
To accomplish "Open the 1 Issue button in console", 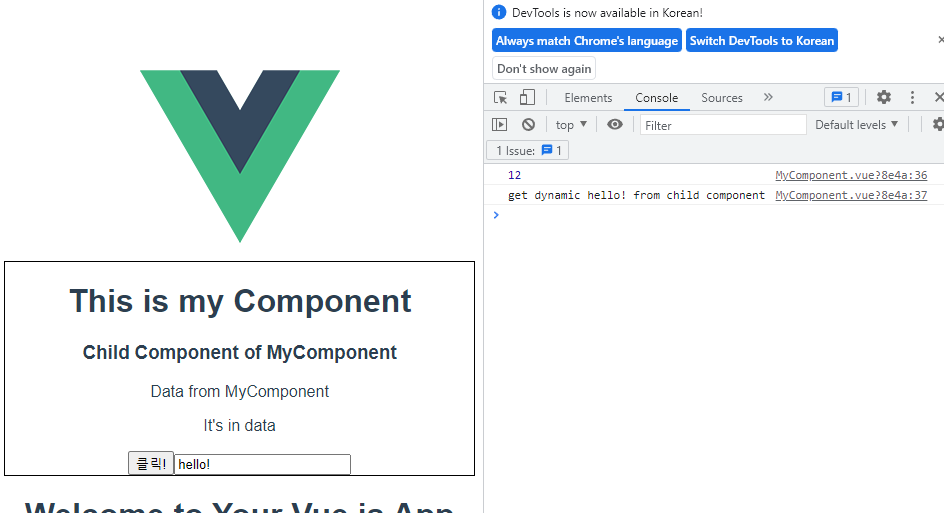I will (x=527, y=151).
